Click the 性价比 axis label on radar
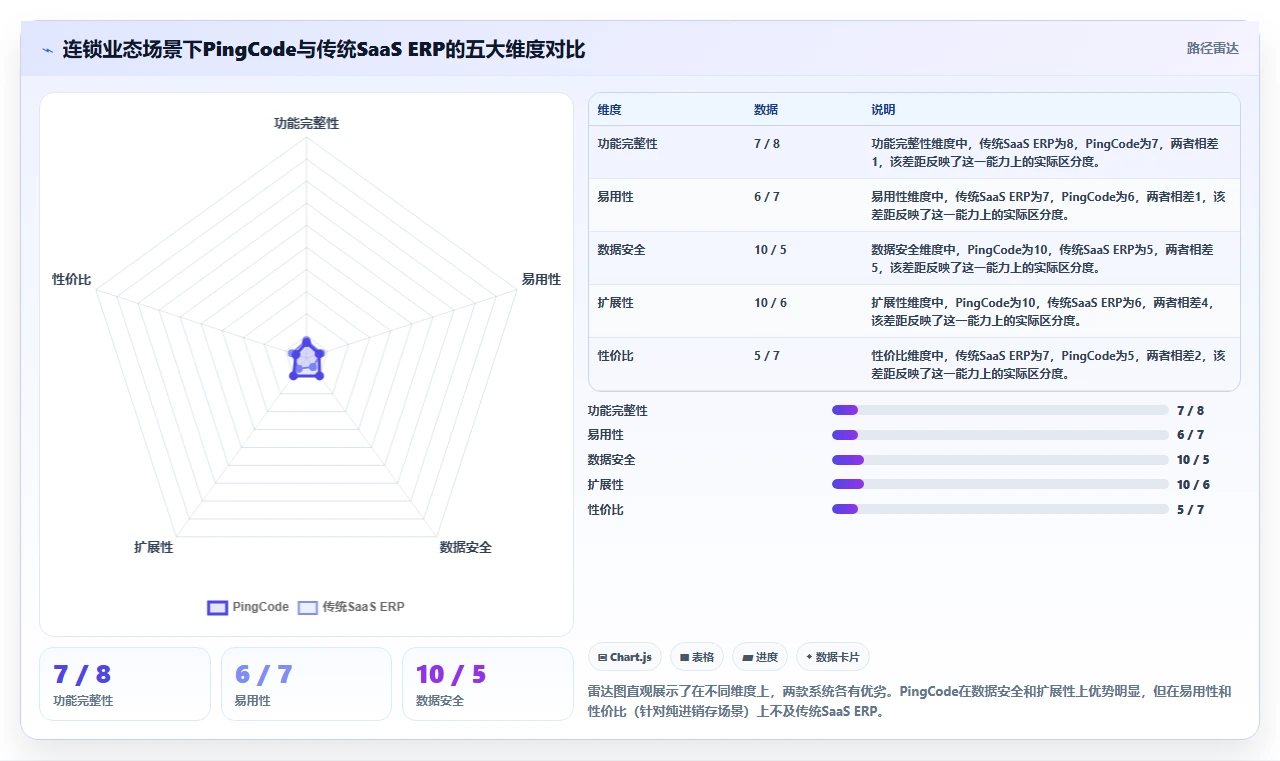 72,279
